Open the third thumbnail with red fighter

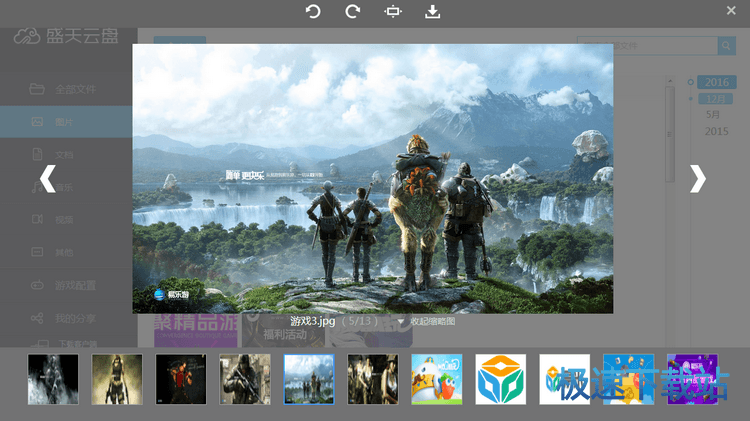pyautogui.click(x=181, y=379)
